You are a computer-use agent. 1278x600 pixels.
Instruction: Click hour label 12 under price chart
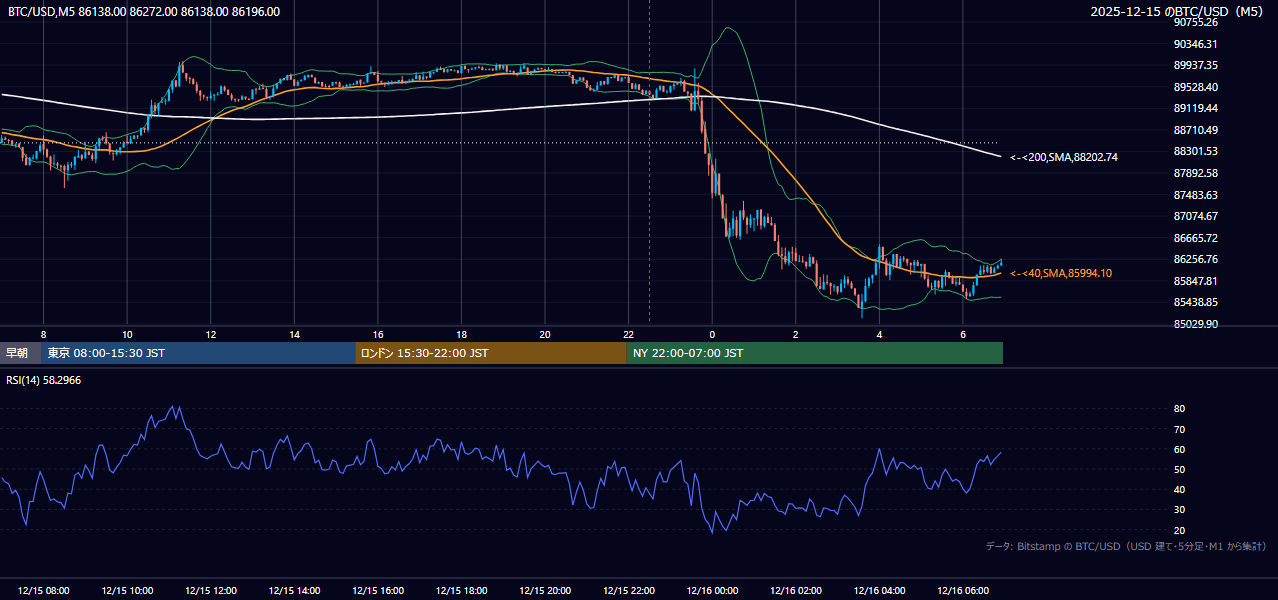click(x=211, y=334)
